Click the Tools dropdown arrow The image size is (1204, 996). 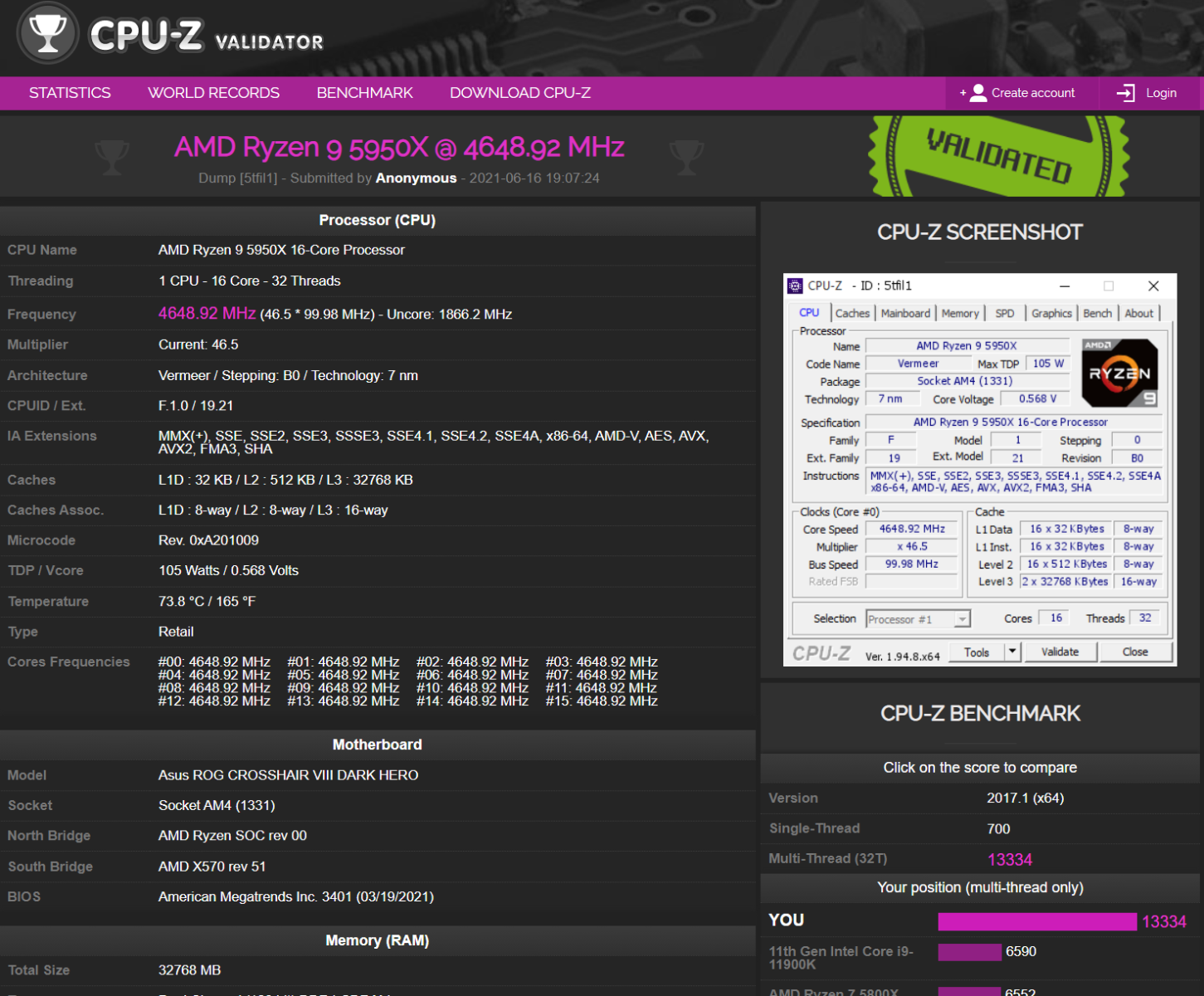(1012, 652)
